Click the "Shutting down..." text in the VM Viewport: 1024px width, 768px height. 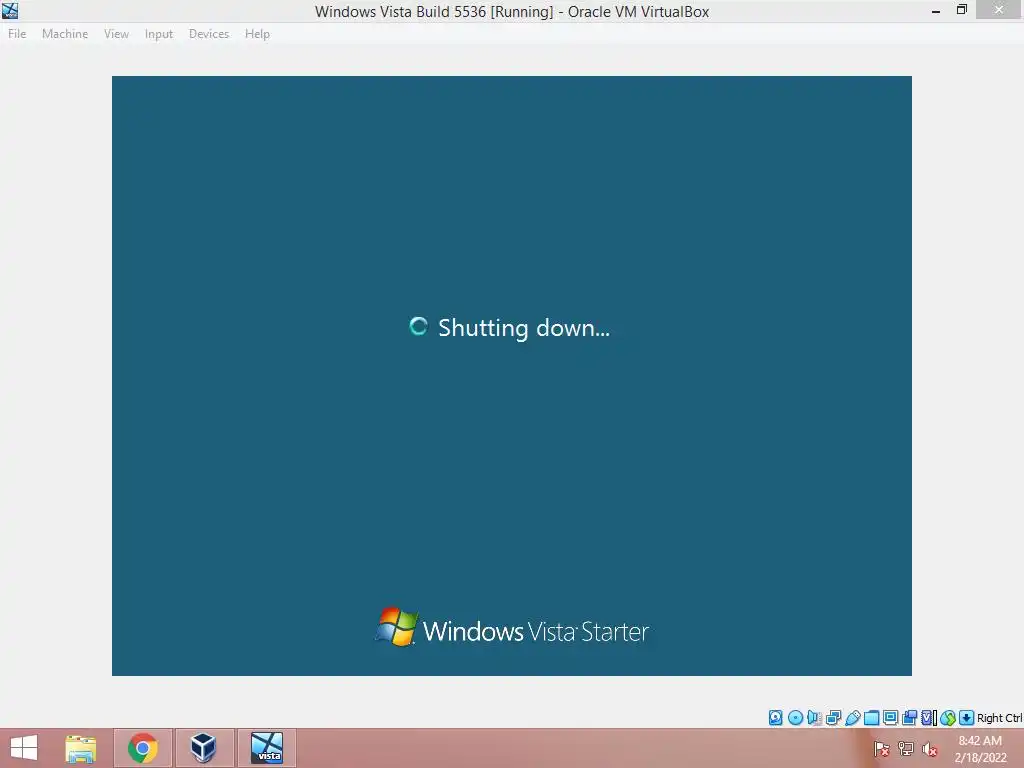524,328
